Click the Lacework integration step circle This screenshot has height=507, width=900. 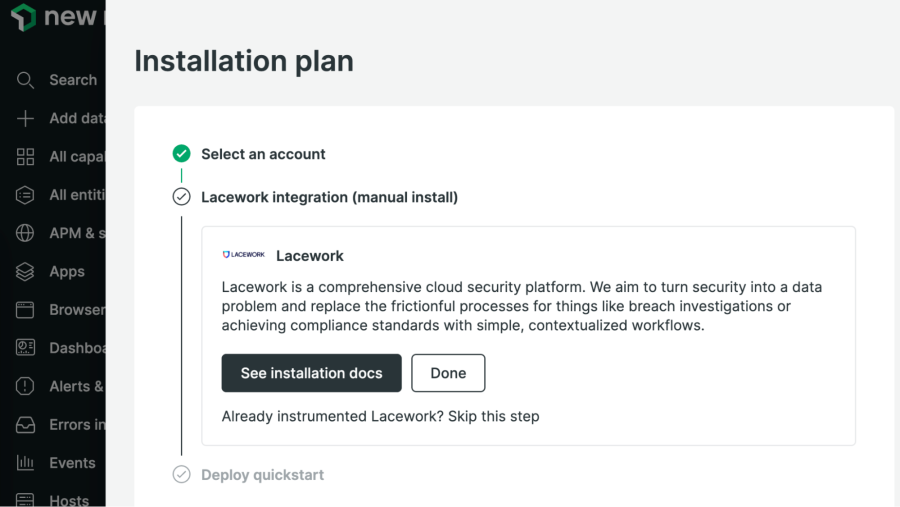coord(181,197)
